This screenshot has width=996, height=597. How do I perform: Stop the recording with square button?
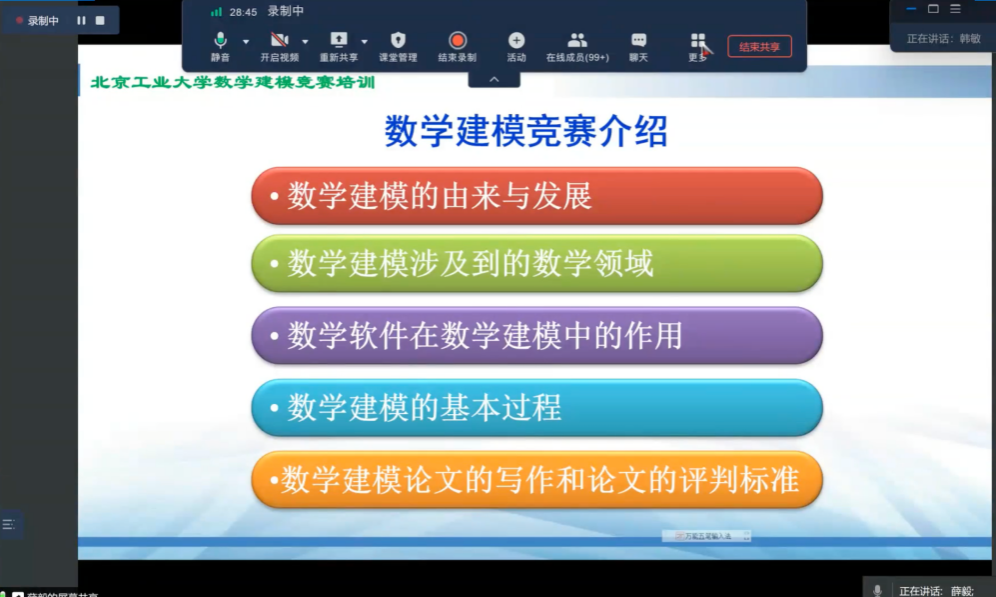click(100, 20)
